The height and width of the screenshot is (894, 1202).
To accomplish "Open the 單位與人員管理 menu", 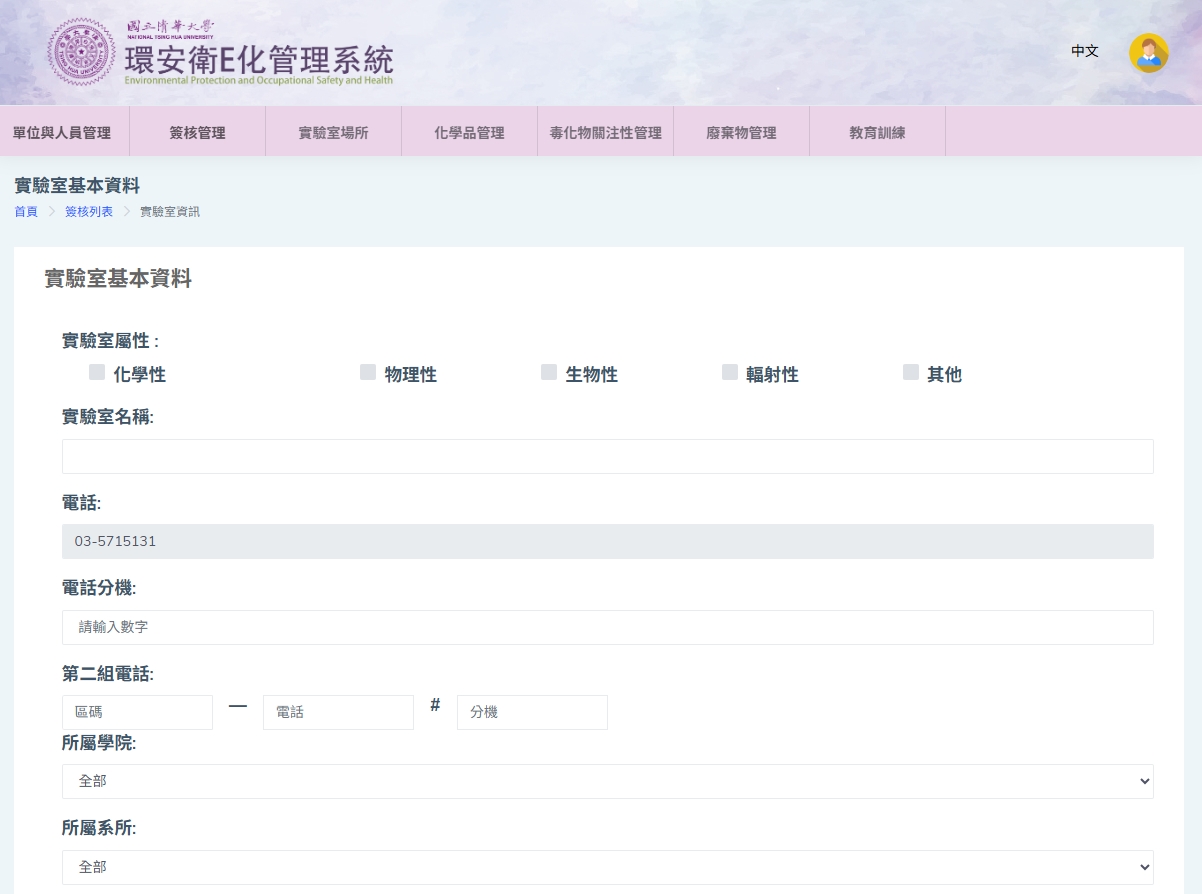I will [62, 133].
